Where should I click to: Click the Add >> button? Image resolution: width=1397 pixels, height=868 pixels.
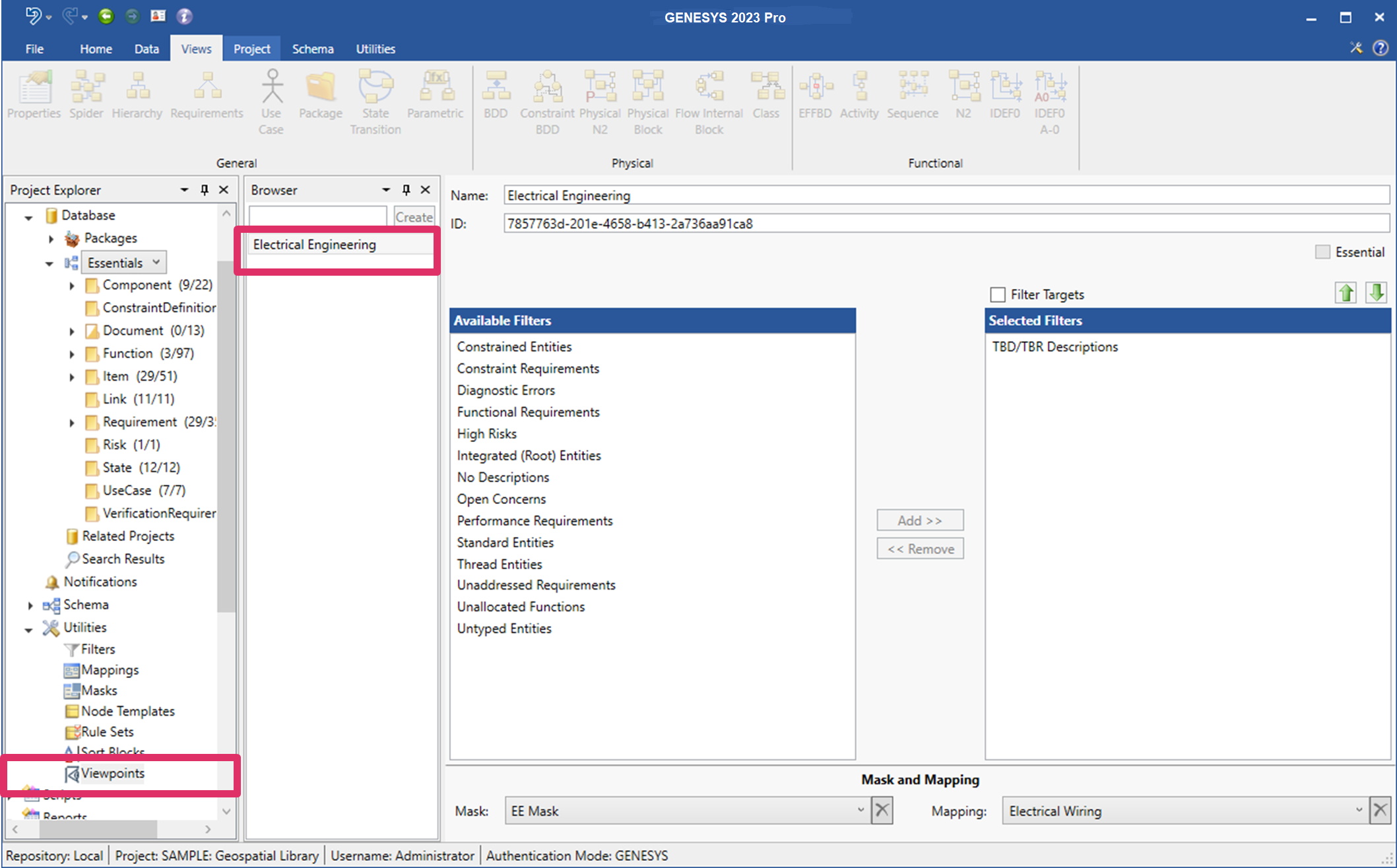tap(919, 520)
